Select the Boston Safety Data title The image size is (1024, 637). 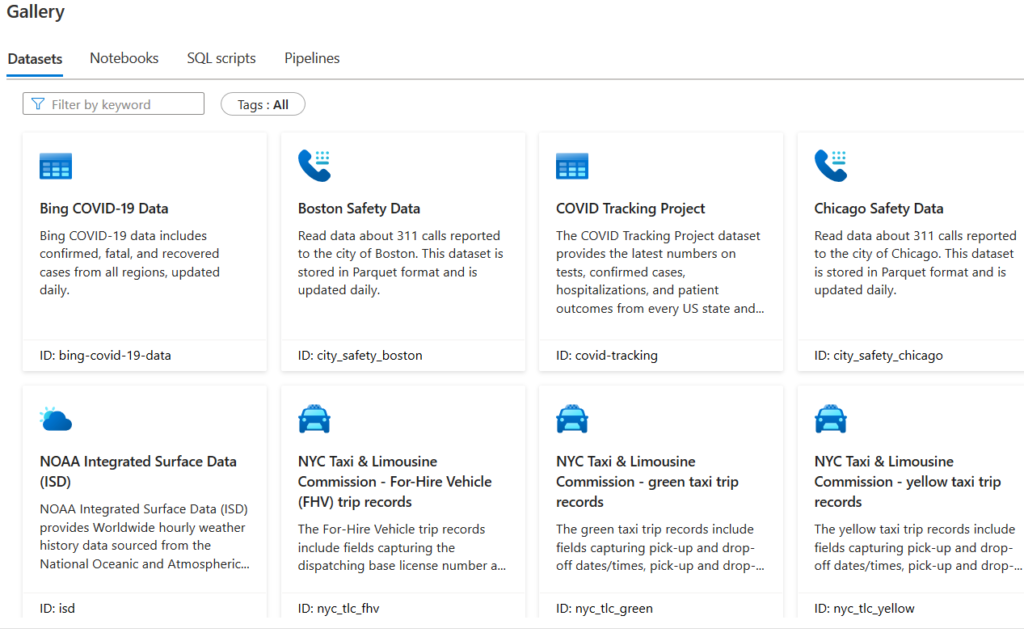point(359,208)
